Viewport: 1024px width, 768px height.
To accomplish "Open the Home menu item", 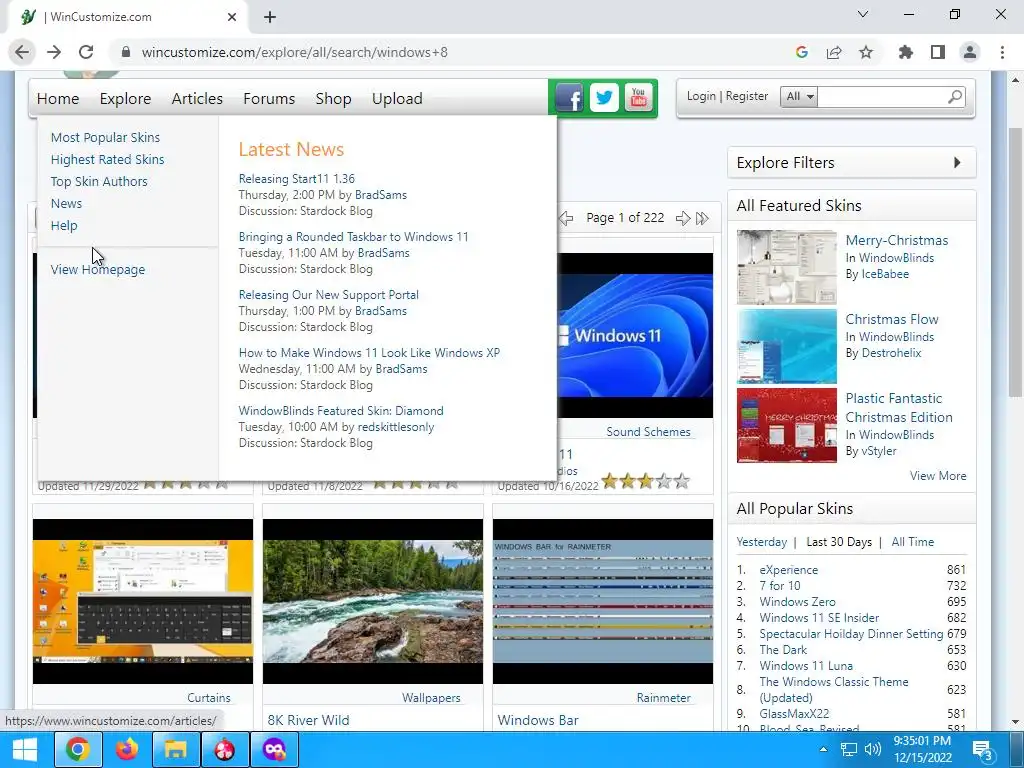I will point(58,99).
